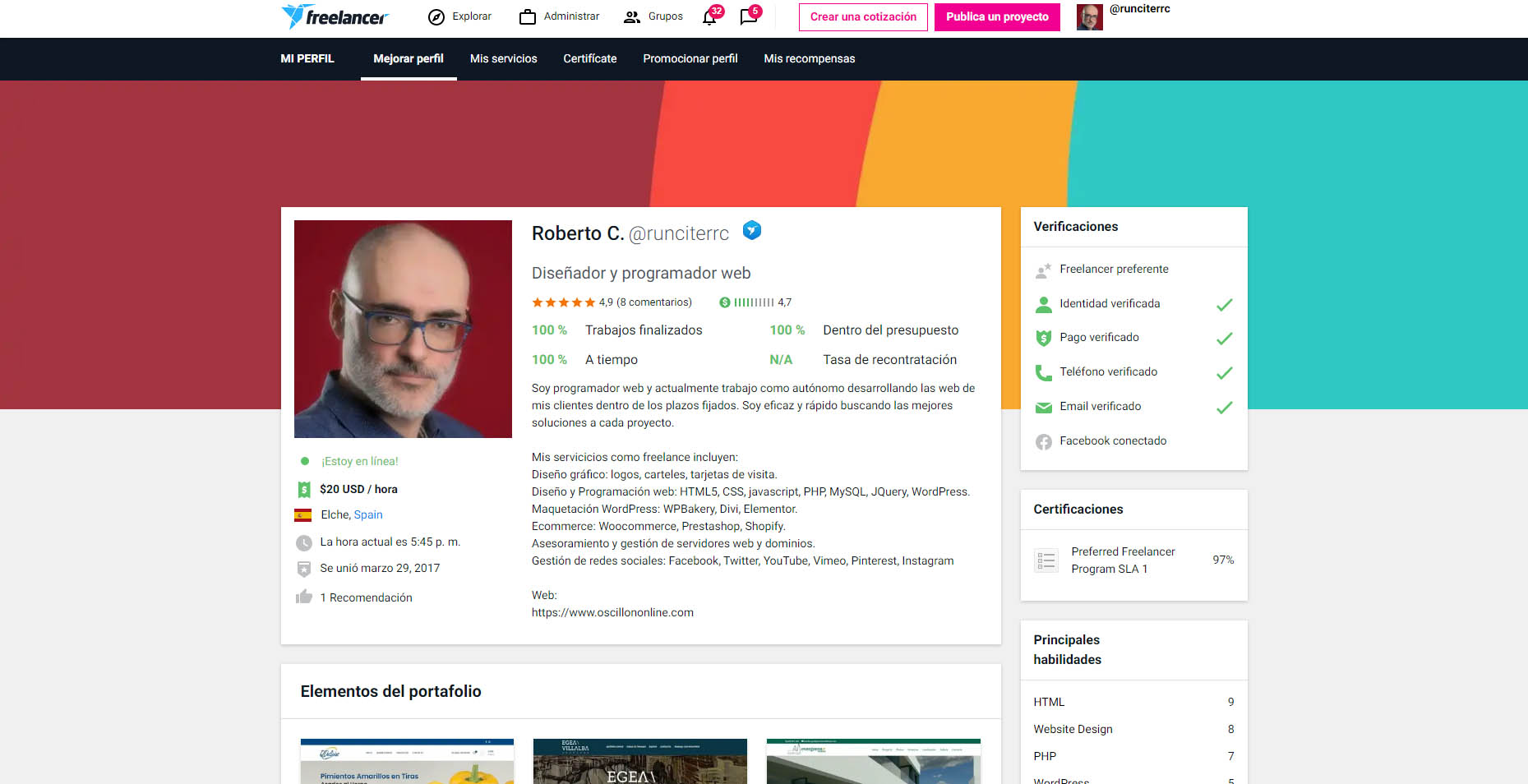
Task: Click the Explorar compass icon
Action: [436, 17]
